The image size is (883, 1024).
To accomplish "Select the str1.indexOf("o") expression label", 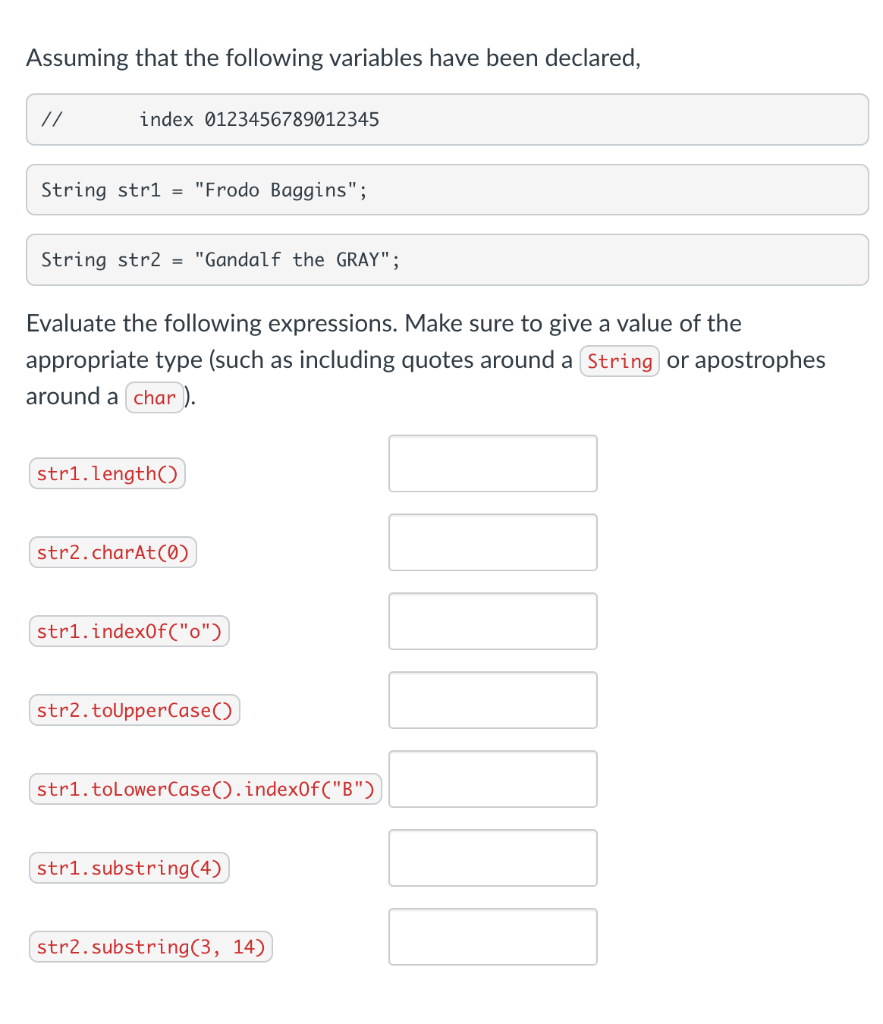I will [129, 632].
